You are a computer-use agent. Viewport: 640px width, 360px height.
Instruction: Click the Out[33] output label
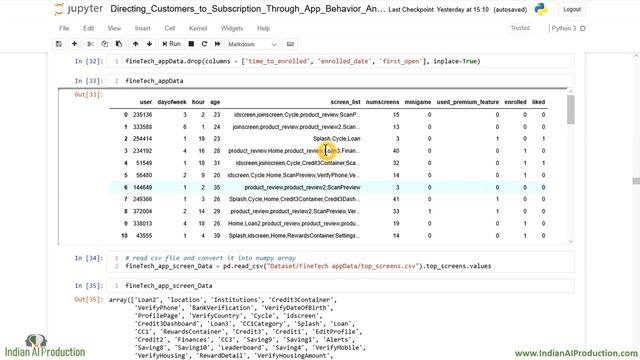tap(89, 94)
